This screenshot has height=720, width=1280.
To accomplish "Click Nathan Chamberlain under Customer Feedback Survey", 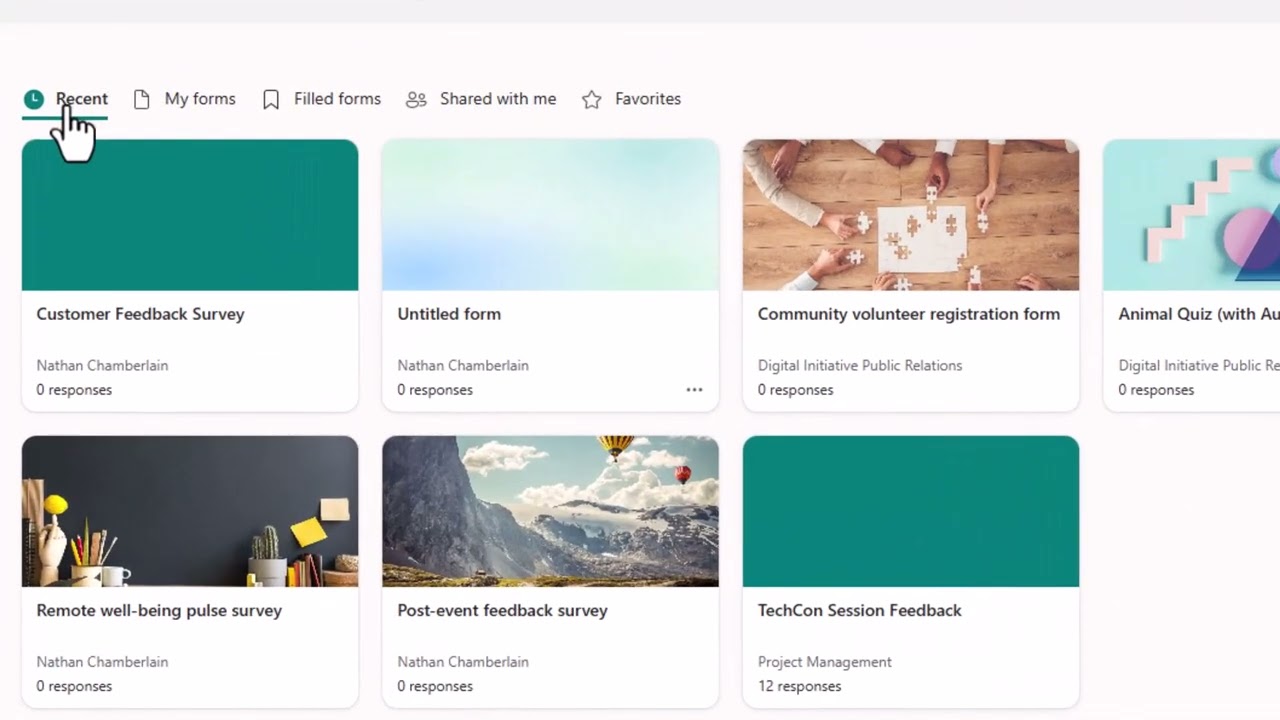I will click(102, 366).
